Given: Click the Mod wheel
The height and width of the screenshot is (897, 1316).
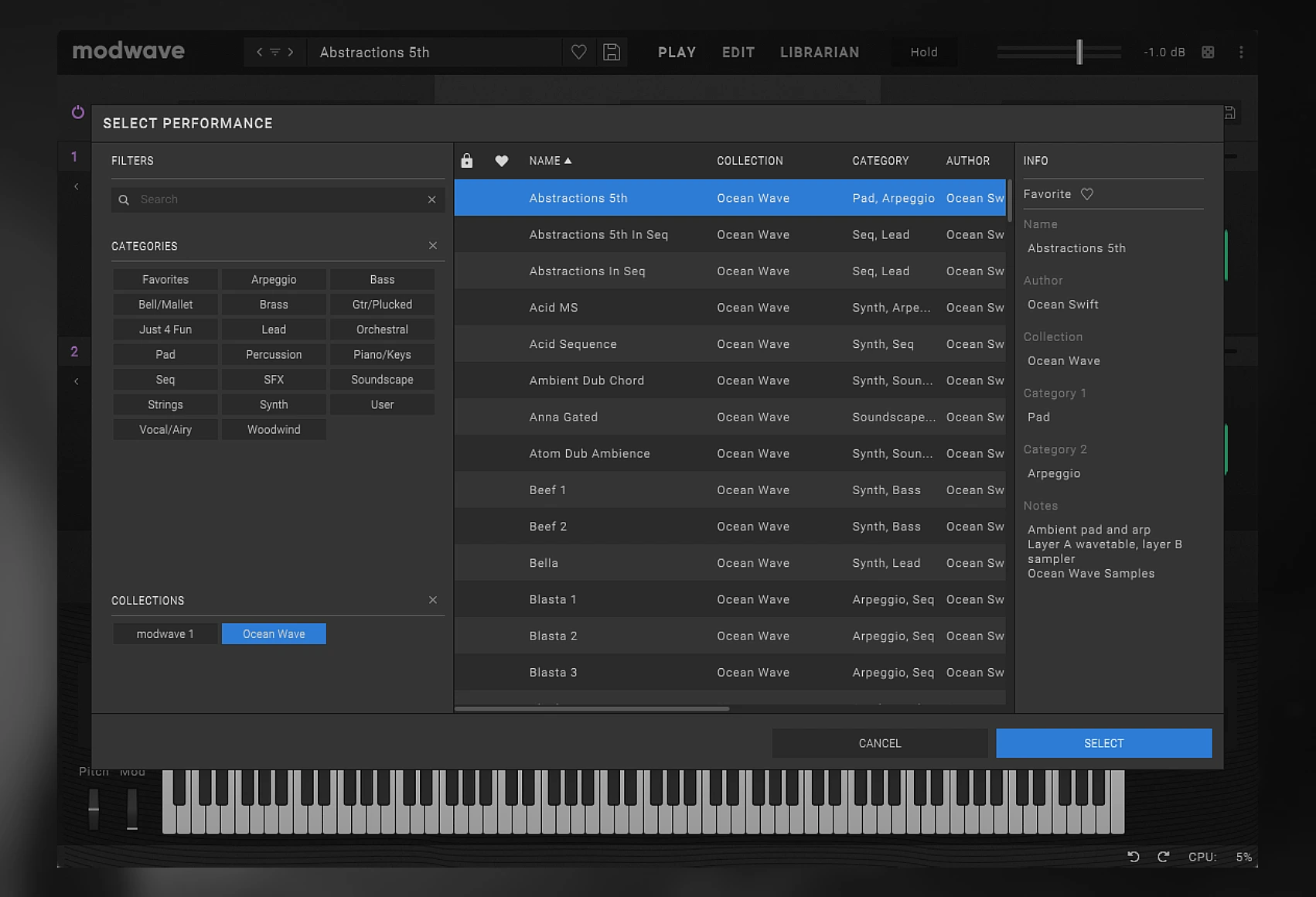Looking at the screenshot, I should pos(132,809).
